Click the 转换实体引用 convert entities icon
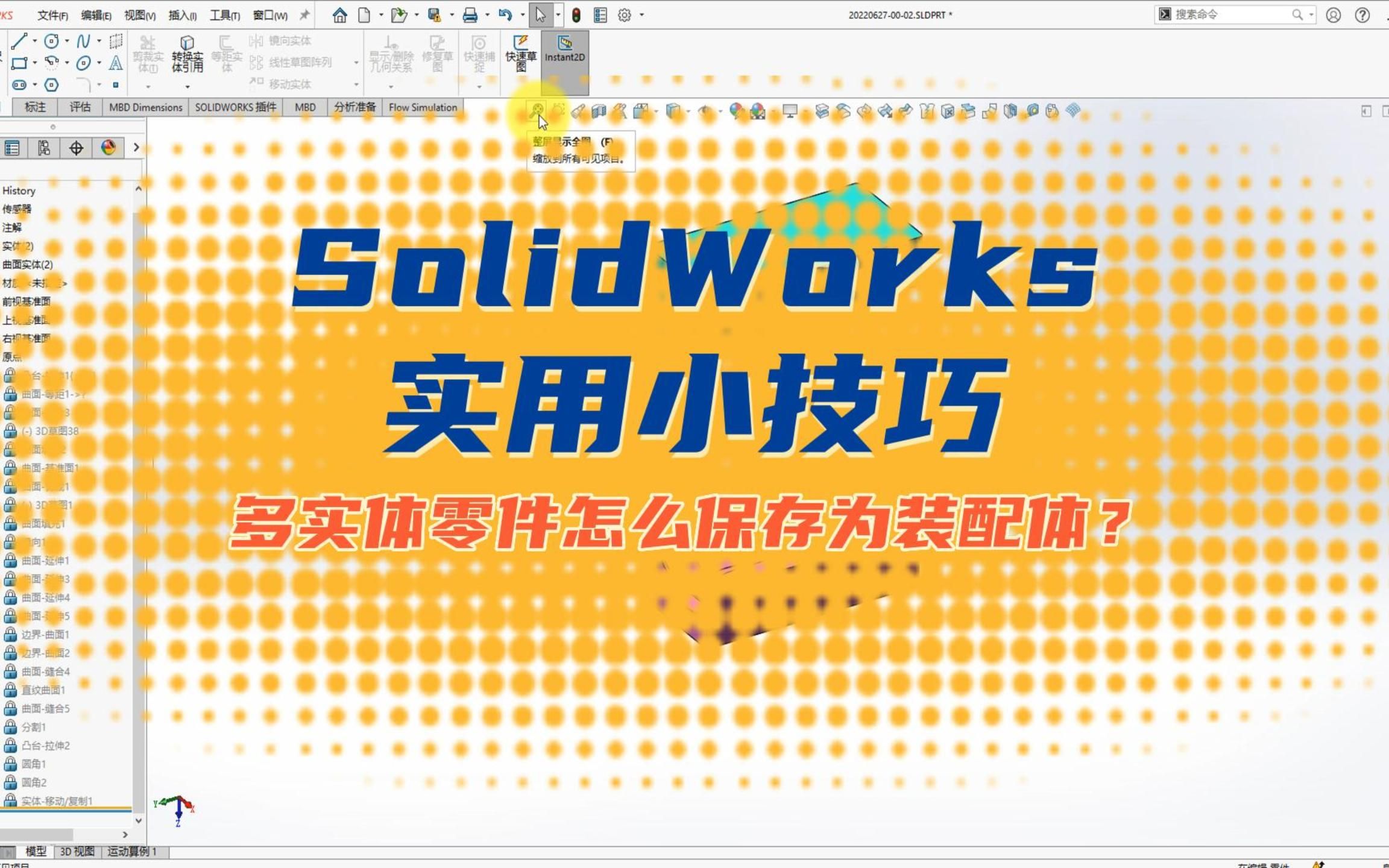Image resolution: width=1389 pixels, height=868 pixels. click(187, 54)
